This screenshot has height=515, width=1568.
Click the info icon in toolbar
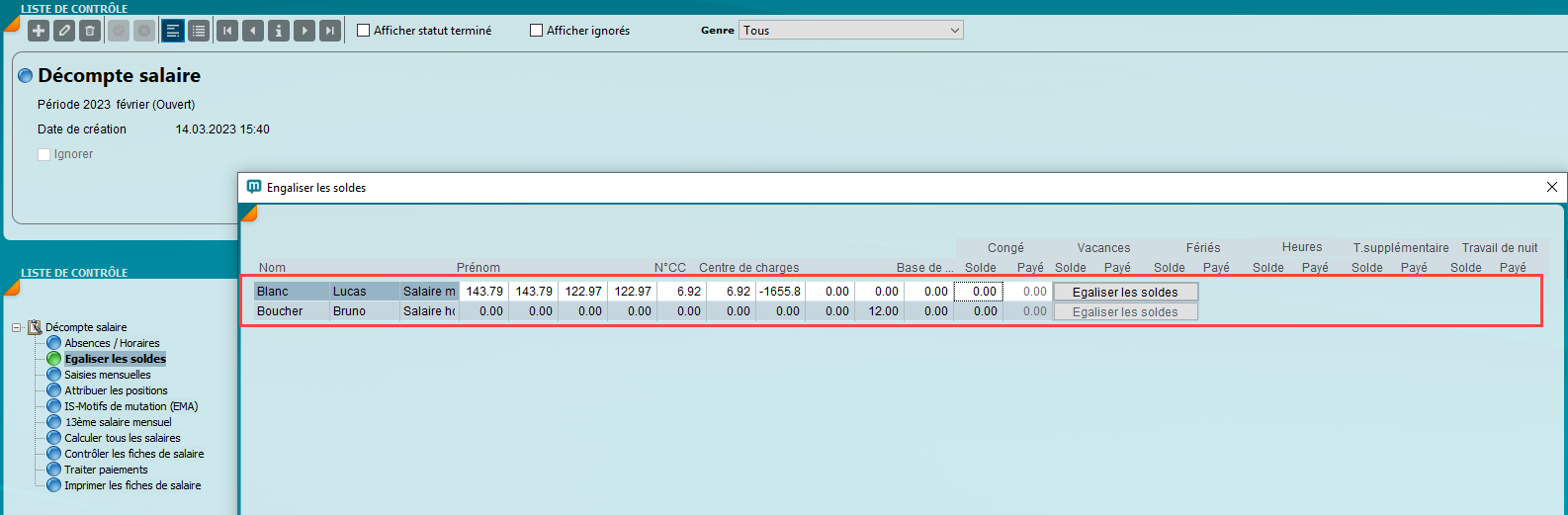(x=279, y=31)
